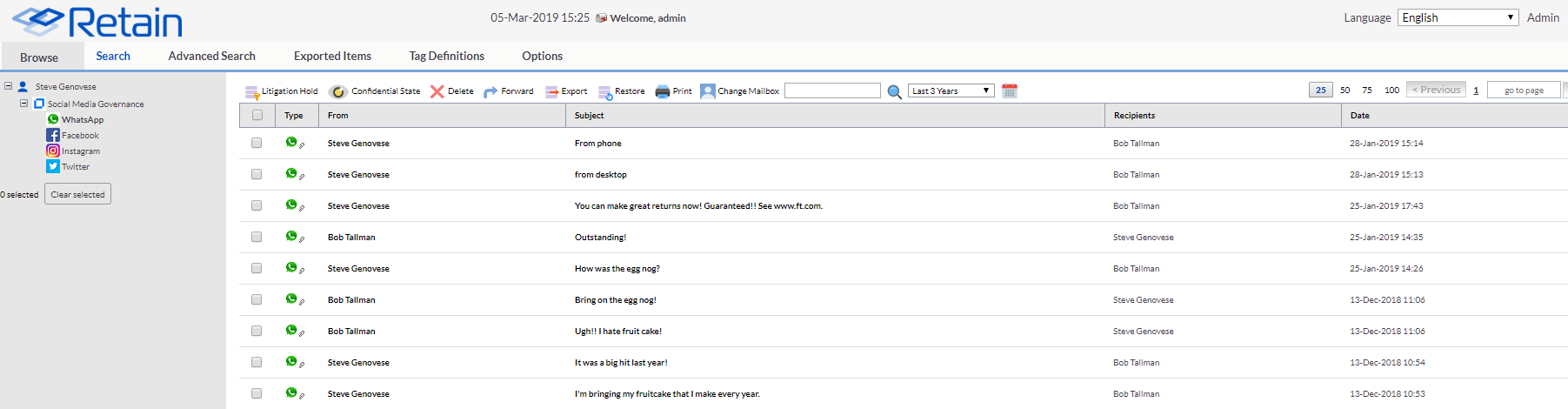Screen dimensions: 1568x409
Task: Select WhatsApp in the sidebar tree
Action: [x=82, y=120]
